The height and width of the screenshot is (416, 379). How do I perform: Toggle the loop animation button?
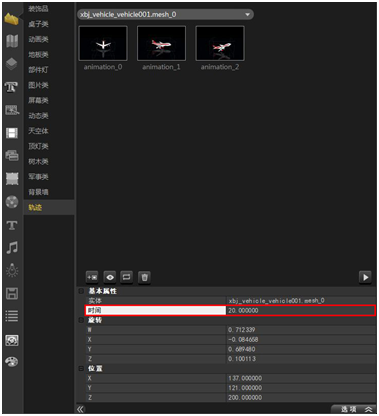(126, 277)
